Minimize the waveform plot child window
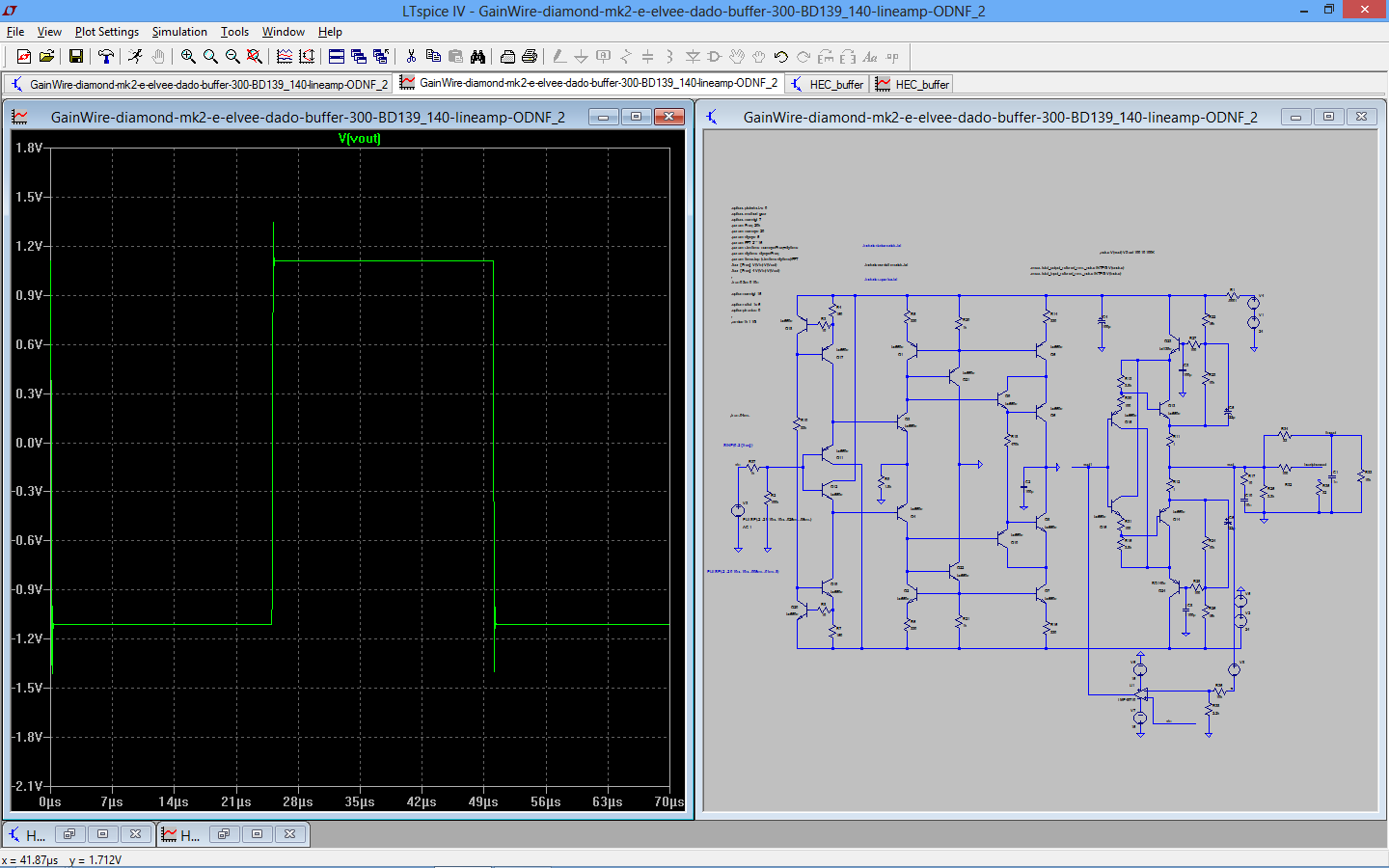Viewport: 1389px width, 868px height. [604, 117]
